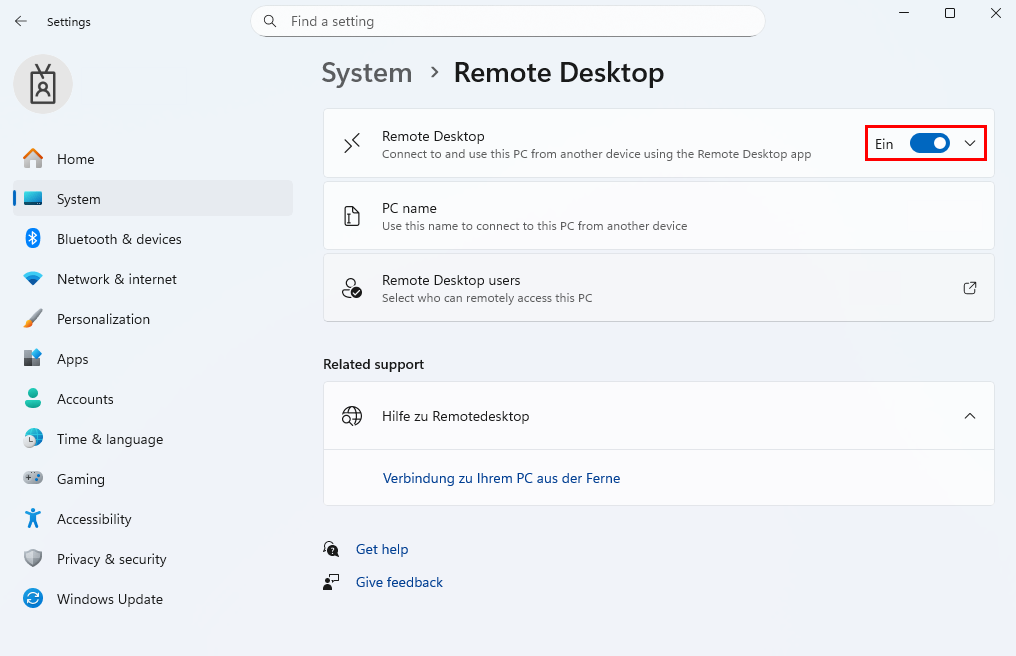The width and height of the screenshot is (1016, 656).
Task: Turn off the Remote Desktop toggle
Action: pos(929,144)
